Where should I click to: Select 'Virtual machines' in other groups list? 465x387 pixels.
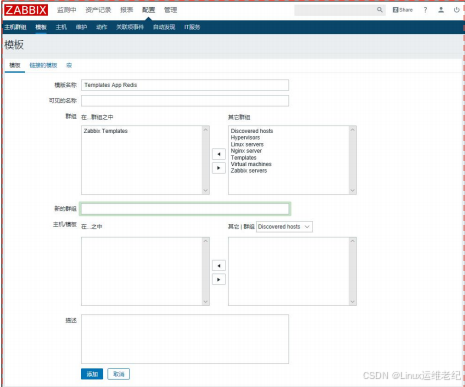(251, 164)
